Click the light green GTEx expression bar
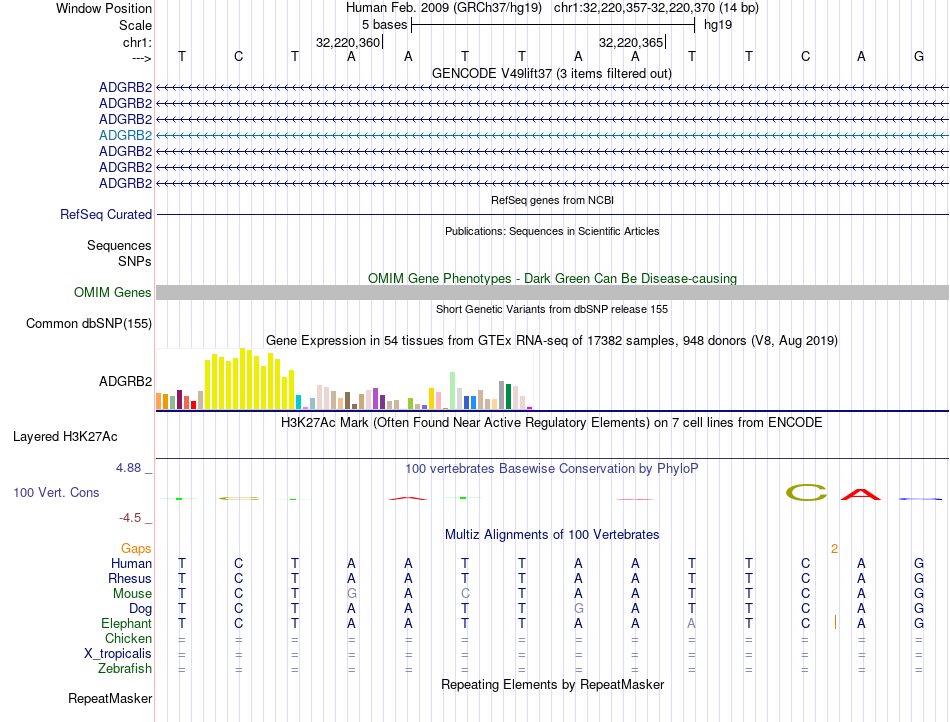The image size is (950, 722). click(x=453, y=391)
